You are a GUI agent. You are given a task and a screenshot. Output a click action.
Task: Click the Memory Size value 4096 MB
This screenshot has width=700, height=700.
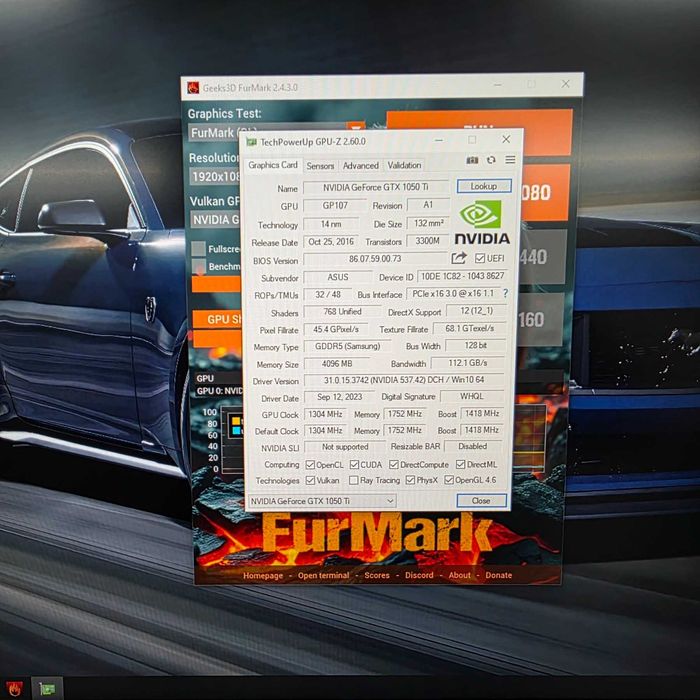click(x=337, y=364)
